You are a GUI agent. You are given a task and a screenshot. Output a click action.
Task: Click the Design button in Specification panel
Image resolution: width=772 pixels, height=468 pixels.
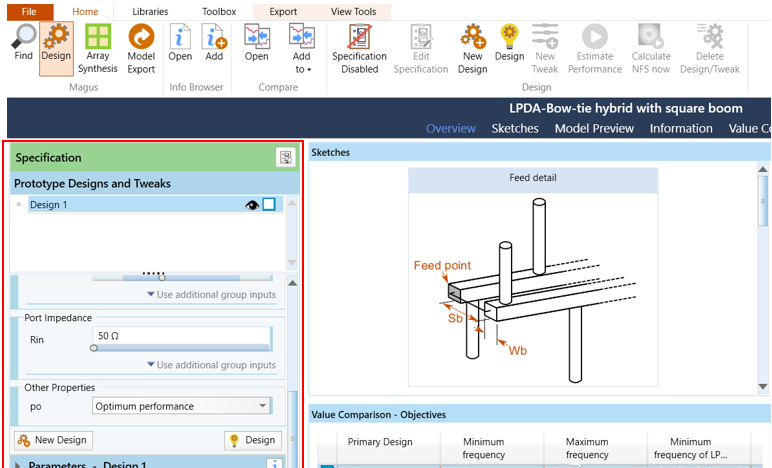(253, 440)
